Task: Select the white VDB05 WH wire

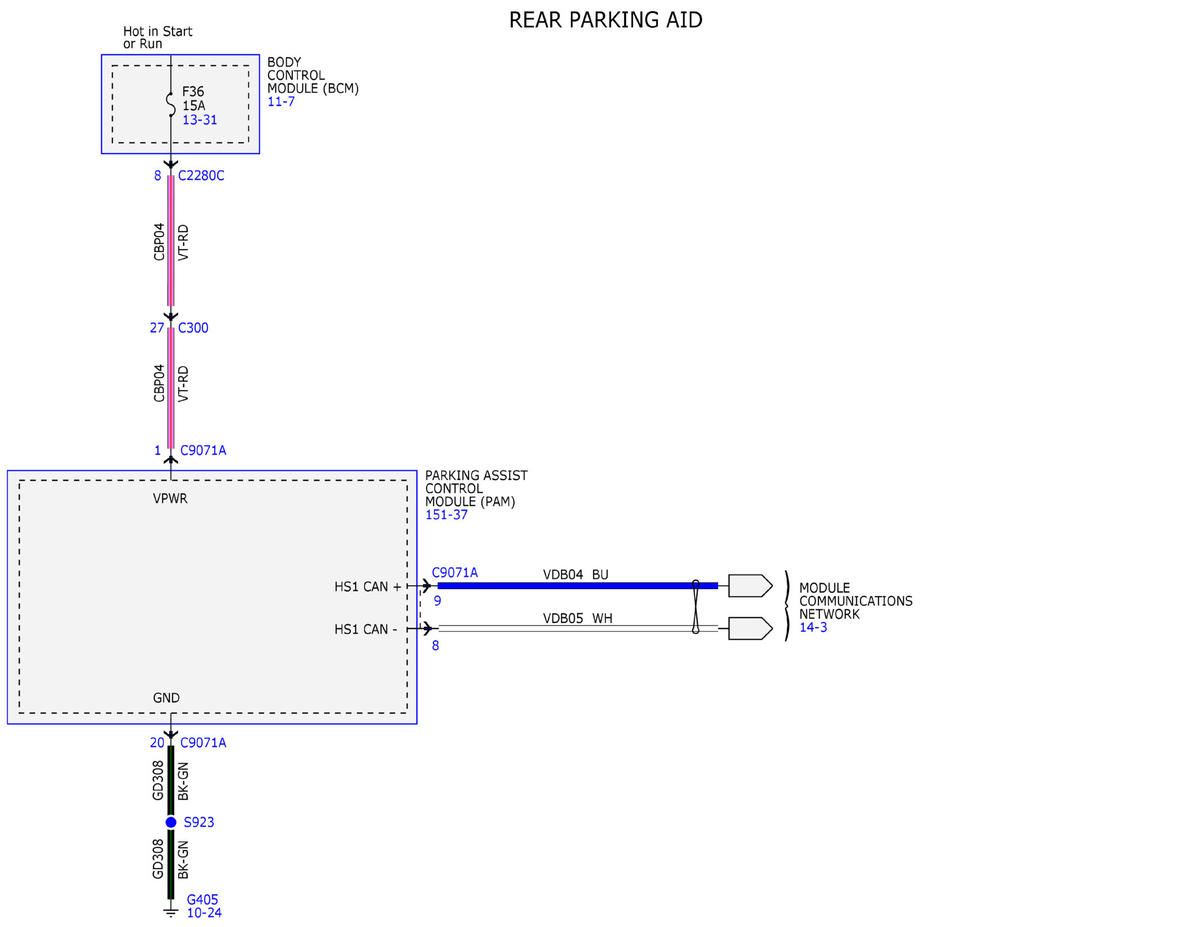Action: tap(577, 628)
